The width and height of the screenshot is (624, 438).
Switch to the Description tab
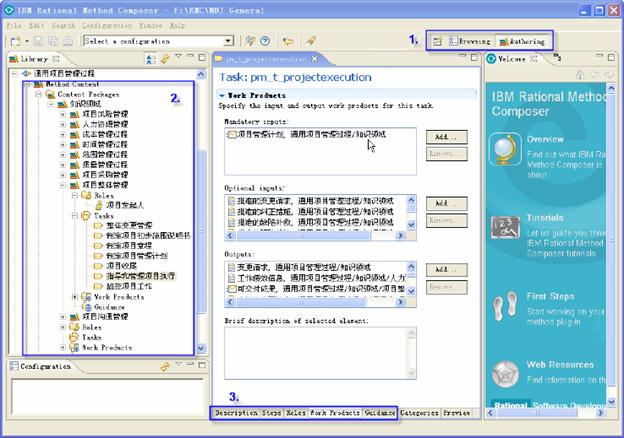click(236, 413)
